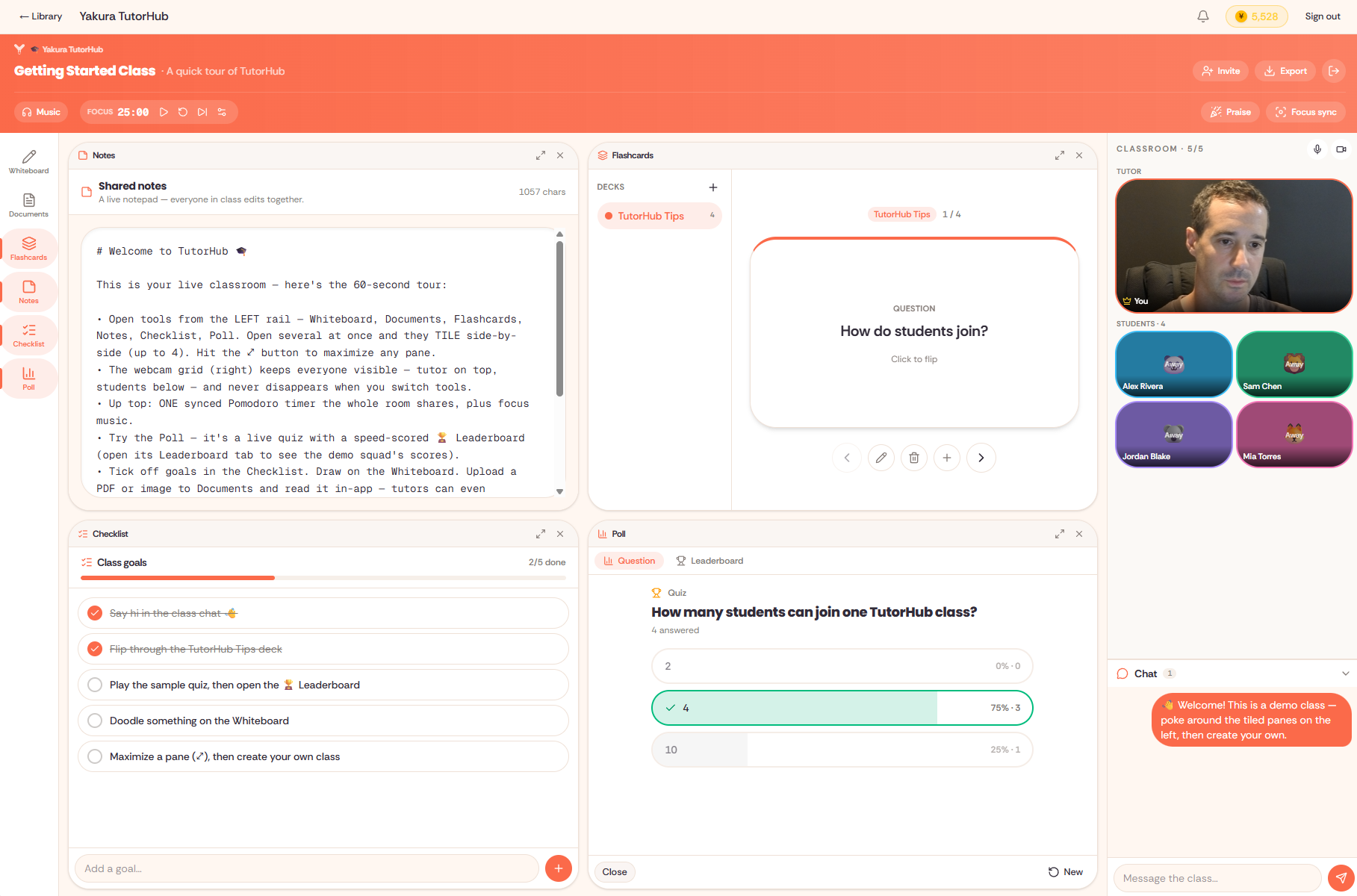This screenshot has width=1357, height=896.
Task: Flip the 'How do students join?' flashcard
Action: (914, 333)
